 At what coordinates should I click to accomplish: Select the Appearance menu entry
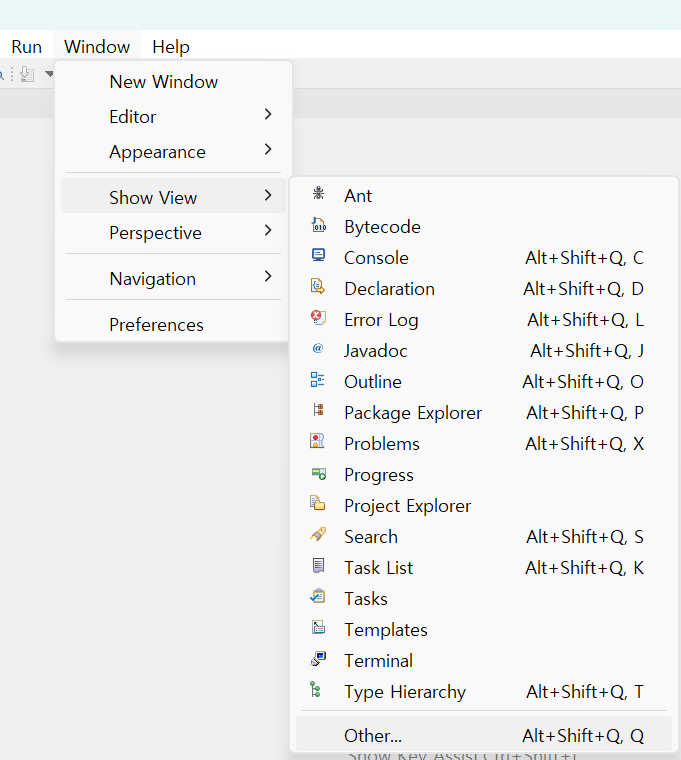(x=173, y=152)
